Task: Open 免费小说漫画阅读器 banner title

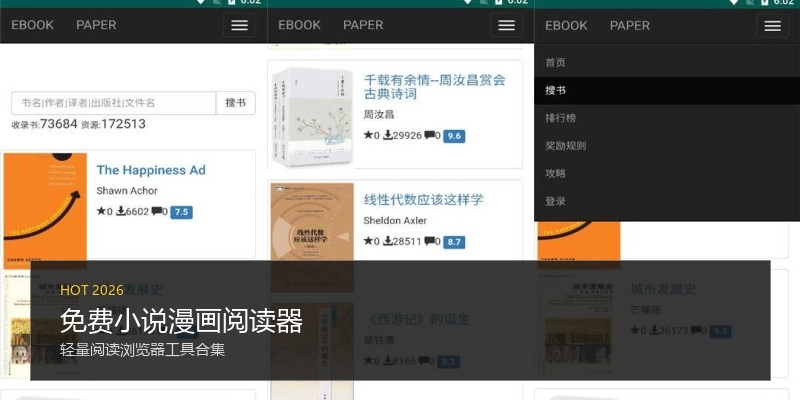Action: point(182,321)
